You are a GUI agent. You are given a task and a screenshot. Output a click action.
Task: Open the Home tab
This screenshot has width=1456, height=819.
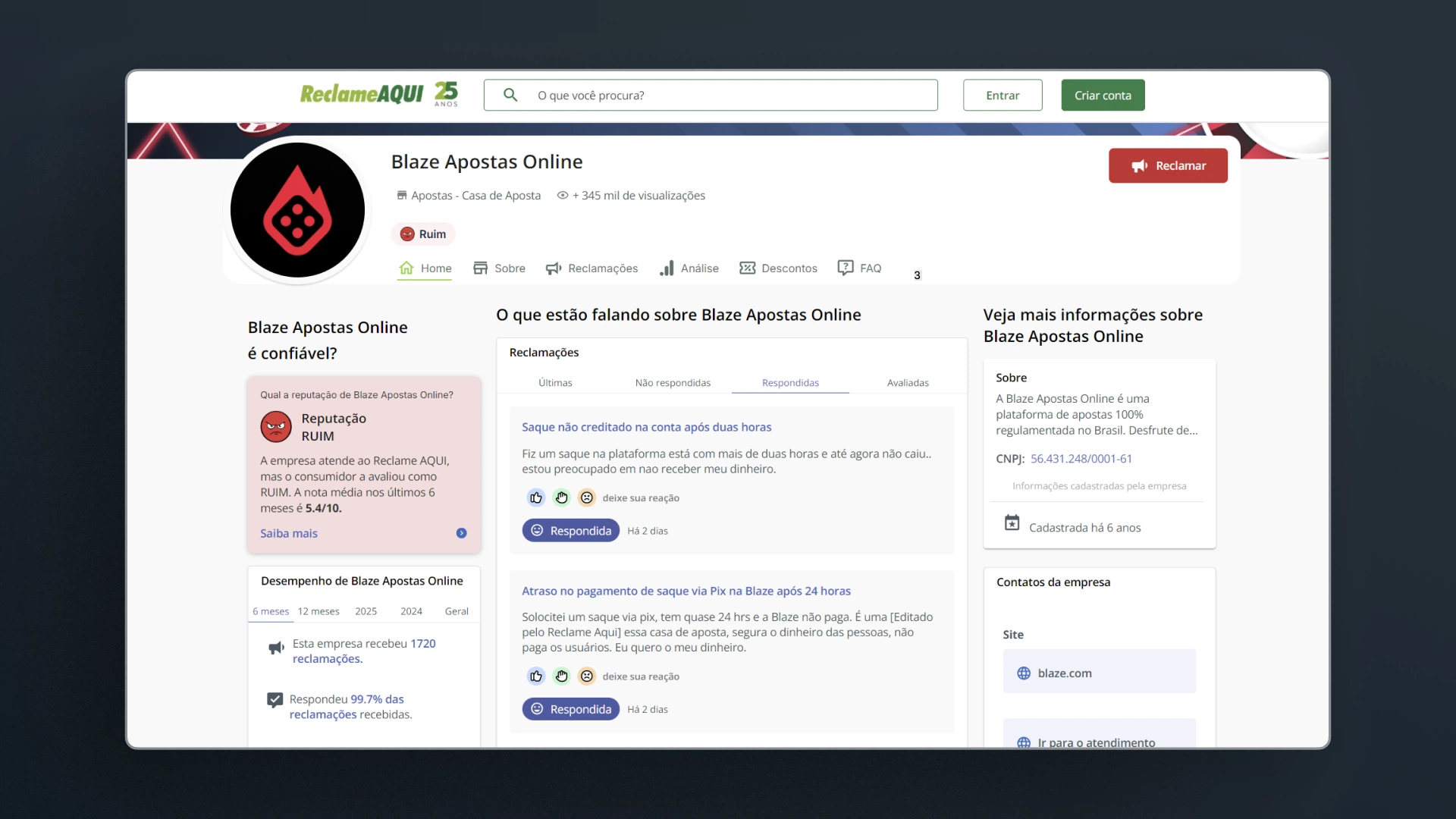pyautogui.click(x=425, y=268)
